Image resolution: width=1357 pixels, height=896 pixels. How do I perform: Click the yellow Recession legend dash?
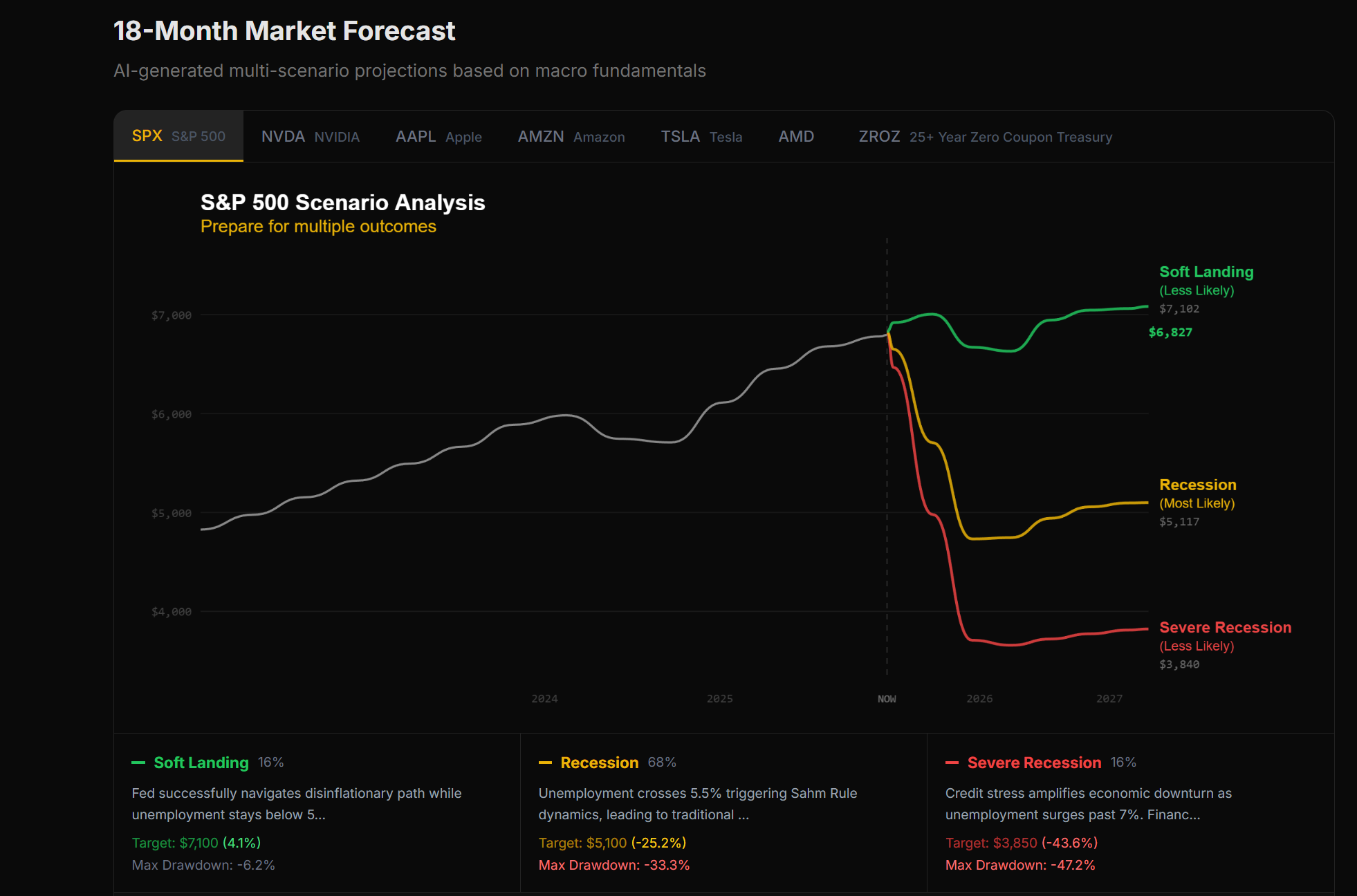pyautogui.click(x=545, y=763)
